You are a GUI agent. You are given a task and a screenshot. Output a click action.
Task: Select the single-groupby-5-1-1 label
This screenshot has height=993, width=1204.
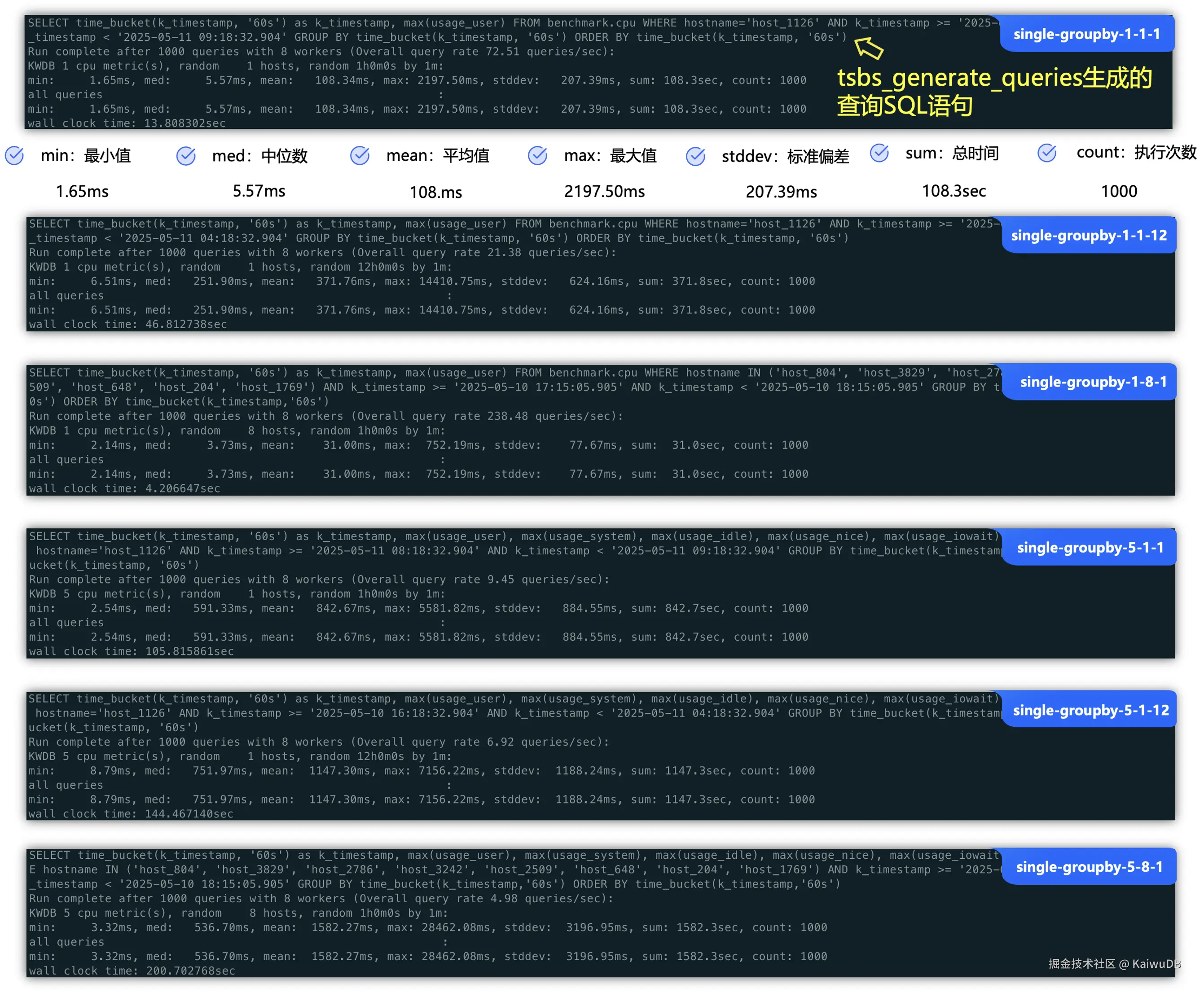(x=1090, y=547)
